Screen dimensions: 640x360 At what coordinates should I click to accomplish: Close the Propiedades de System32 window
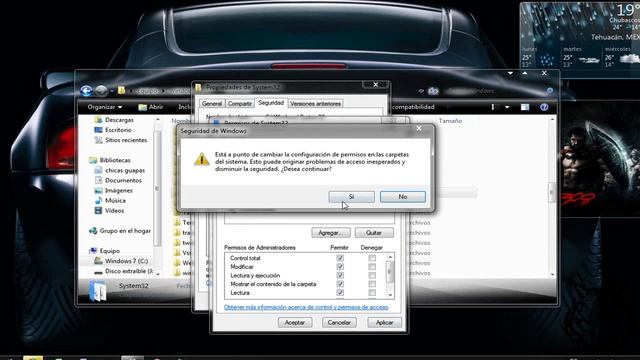(376, 84)
